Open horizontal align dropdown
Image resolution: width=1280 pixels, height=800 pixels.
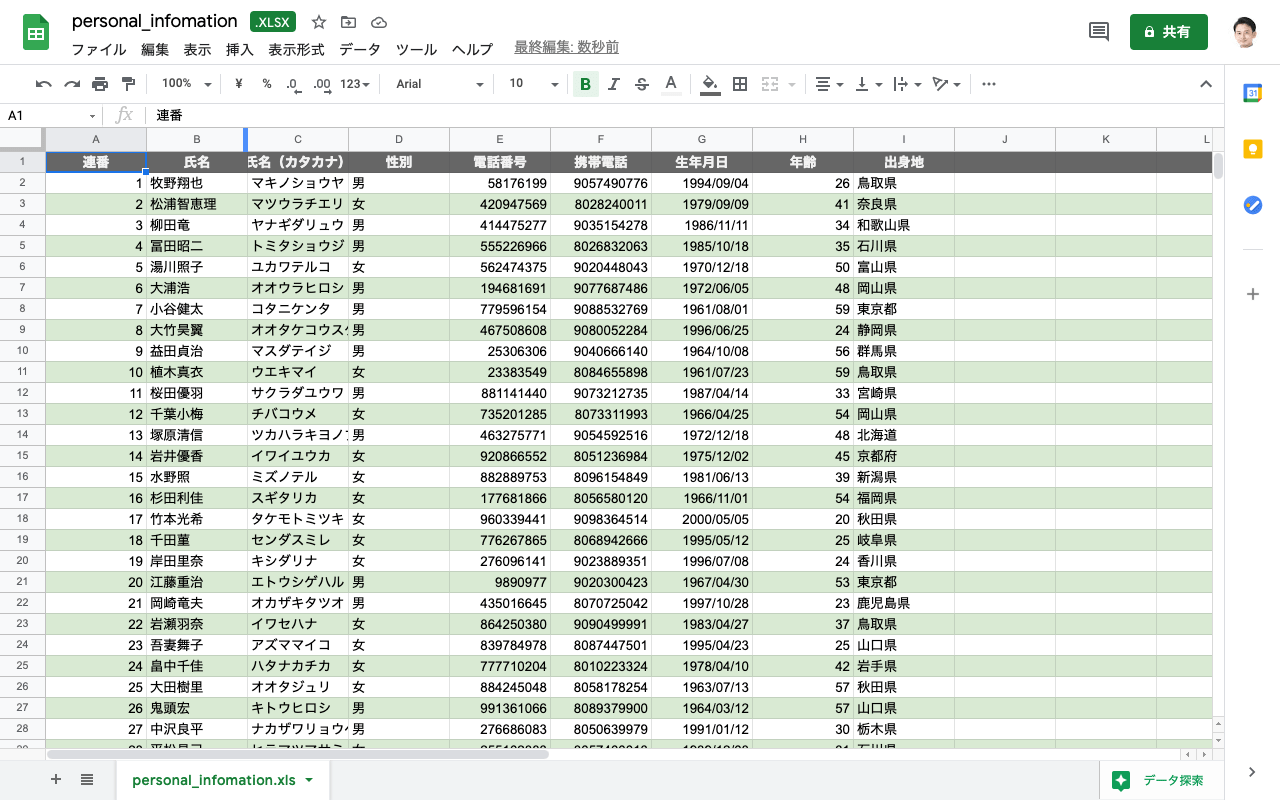829,84
